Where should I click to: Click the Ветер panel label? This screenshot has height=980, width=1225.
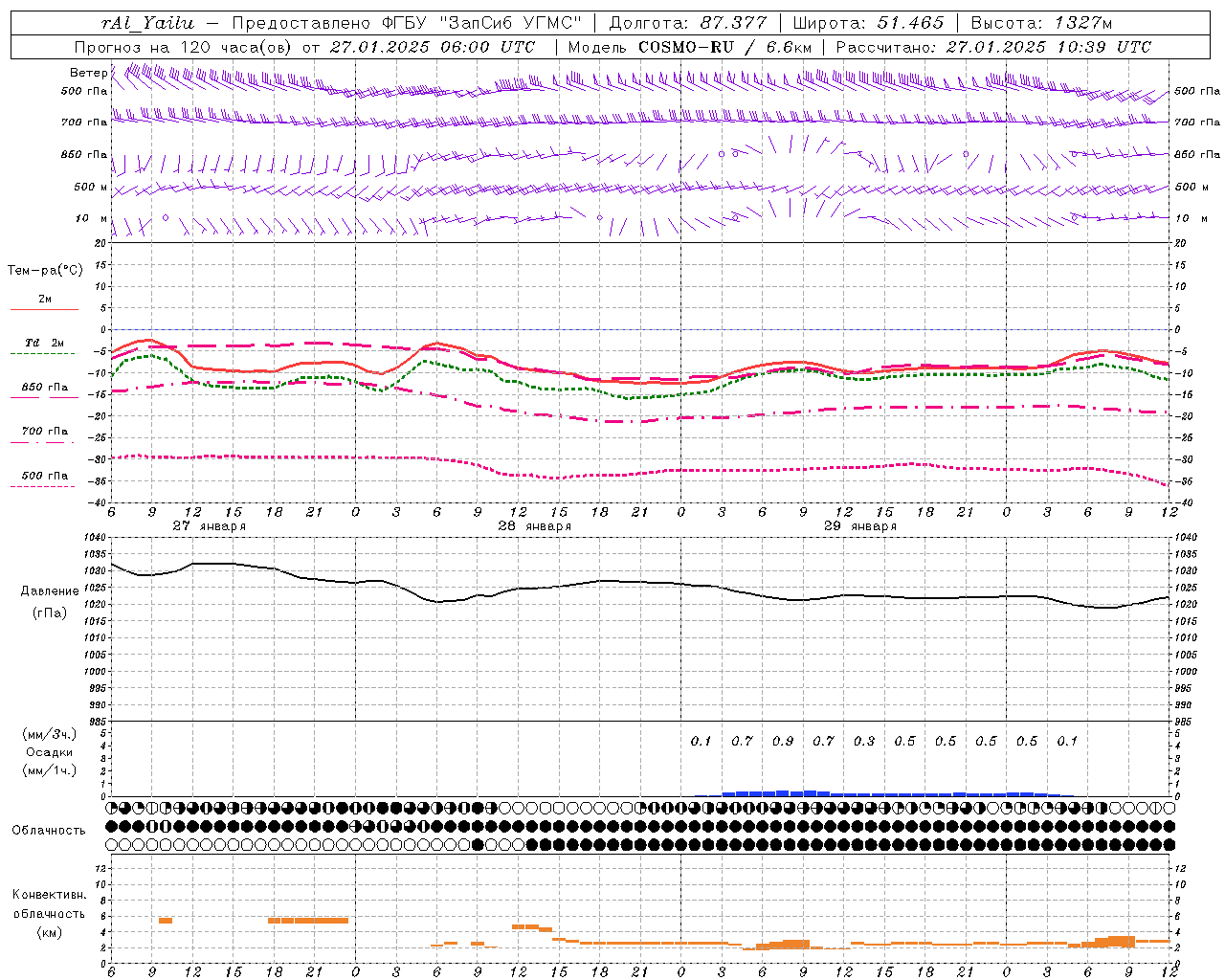(x=88, y=73)
